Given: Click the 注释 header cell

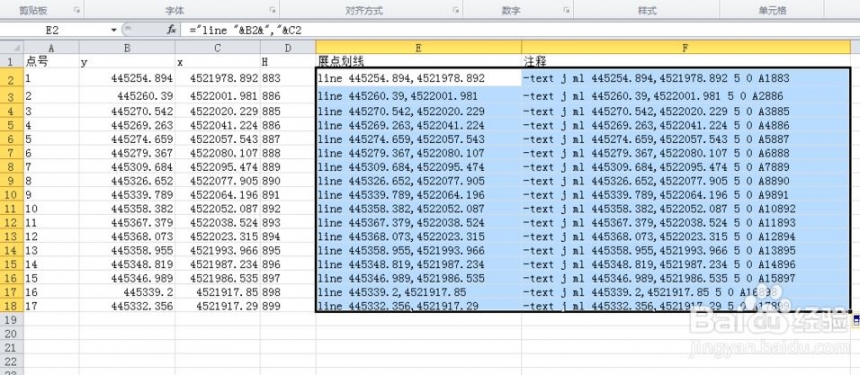Looking at the screenshot, I should pos(686,61).
